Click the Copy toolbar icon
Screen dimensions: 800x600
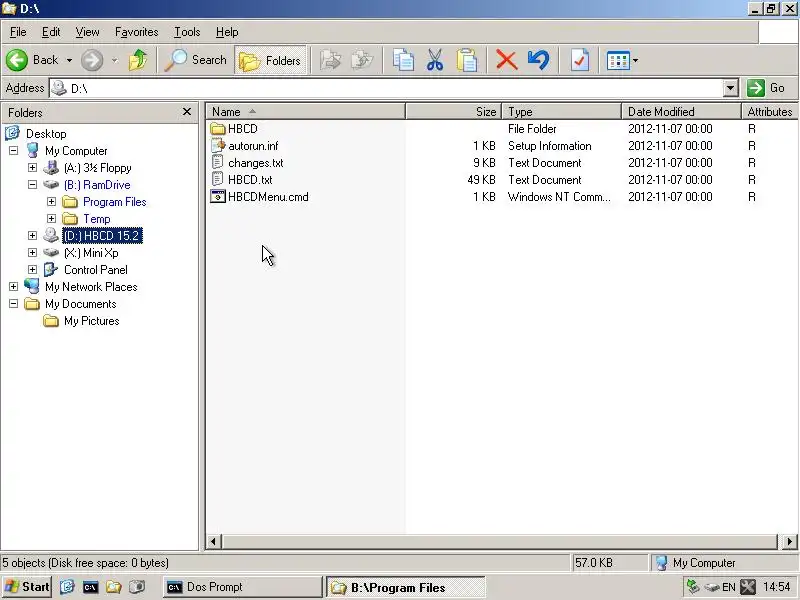pyautogui.click(x=403, y=60)
